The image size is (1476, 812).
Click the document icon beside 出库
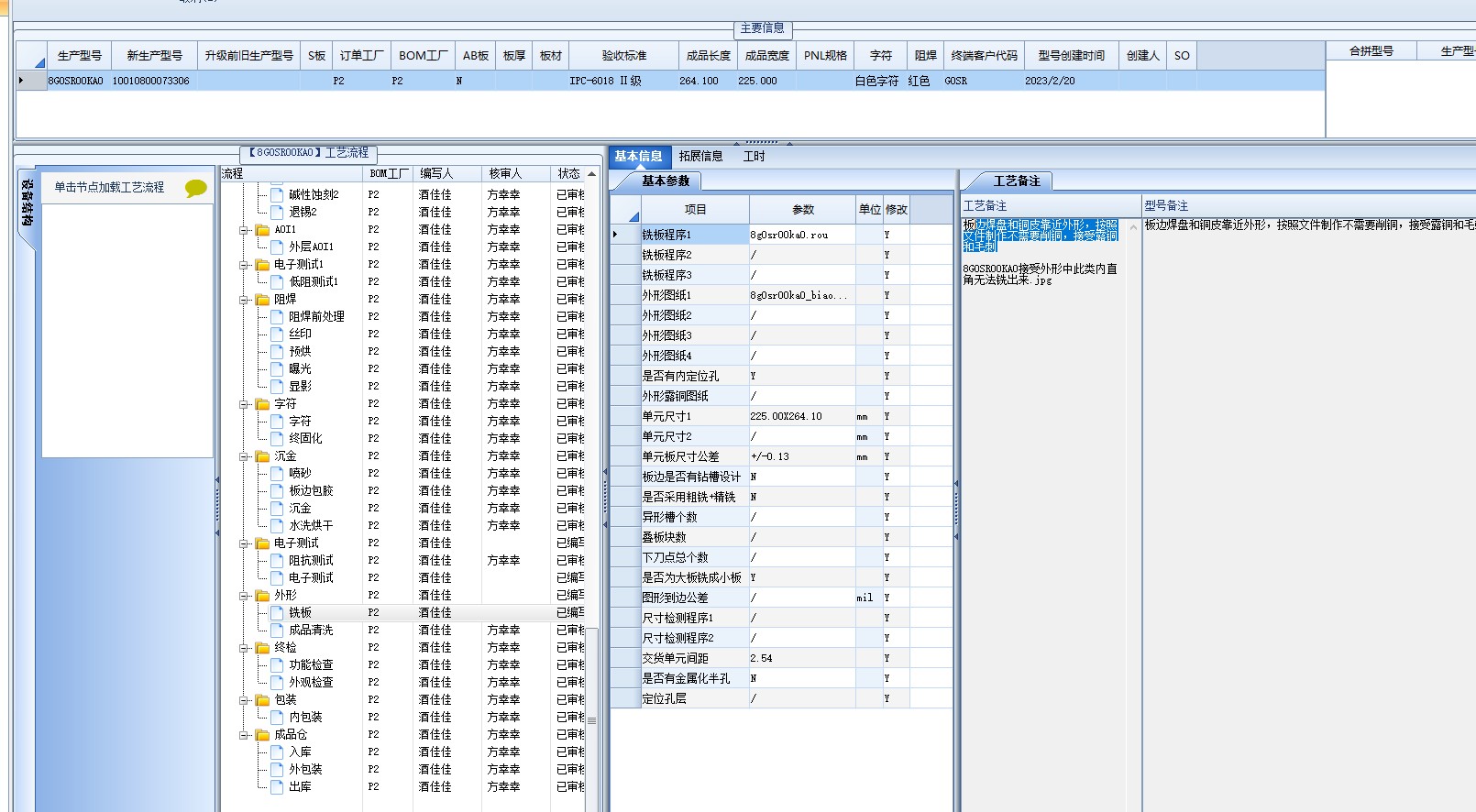(x=277, y=786)
